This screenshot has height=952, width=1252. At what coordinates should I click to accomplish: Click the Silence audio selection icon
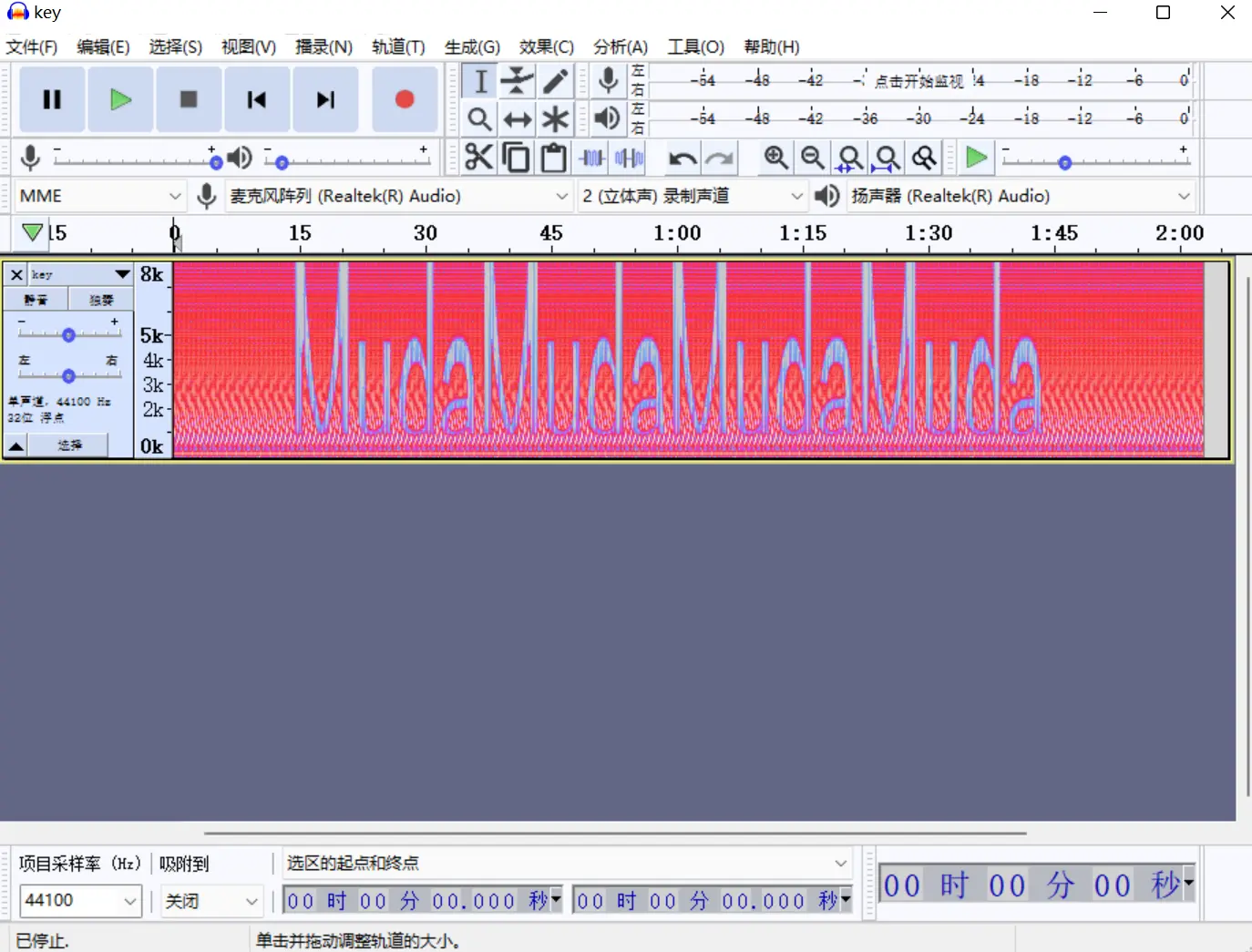coord(629,158)
